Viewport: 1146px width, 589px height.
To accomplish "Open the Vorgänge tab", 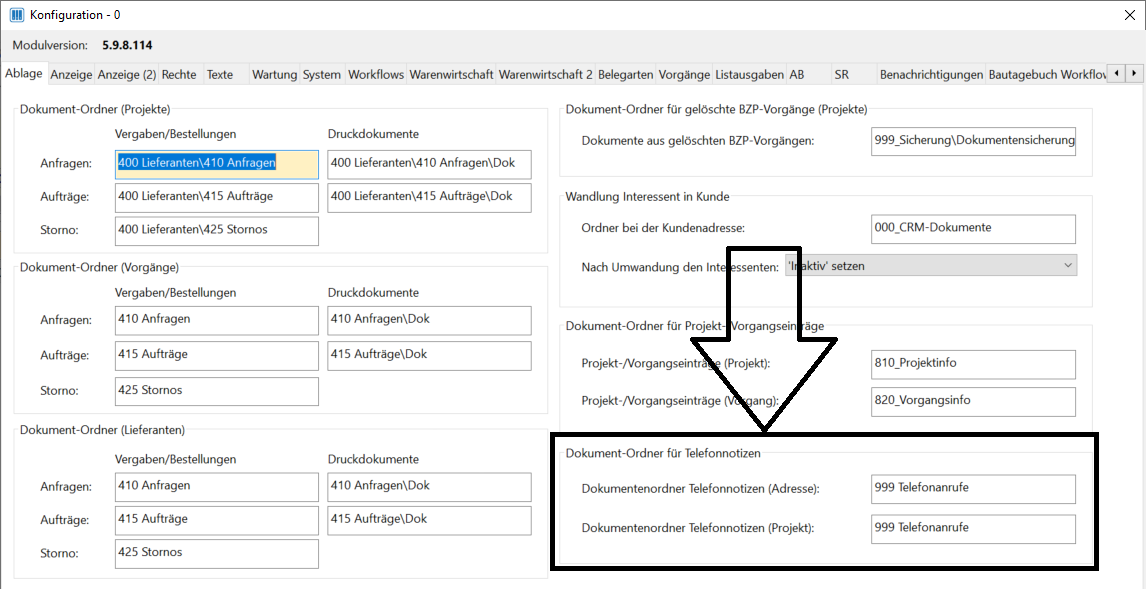I will [x=684, y=75].
